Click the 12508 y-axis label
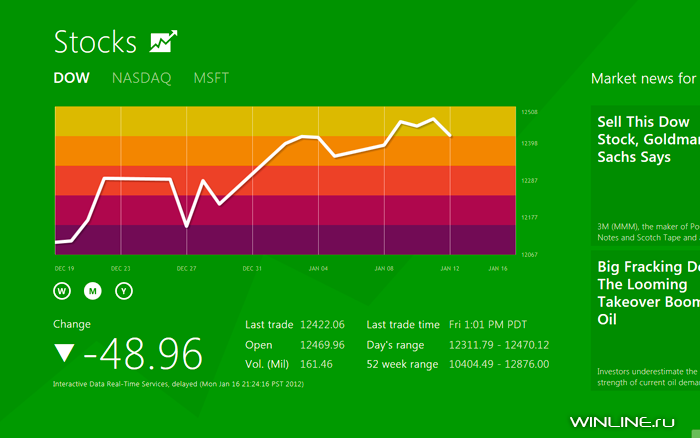The width and height of the screenshot is (700, 438). coord(529,112)
